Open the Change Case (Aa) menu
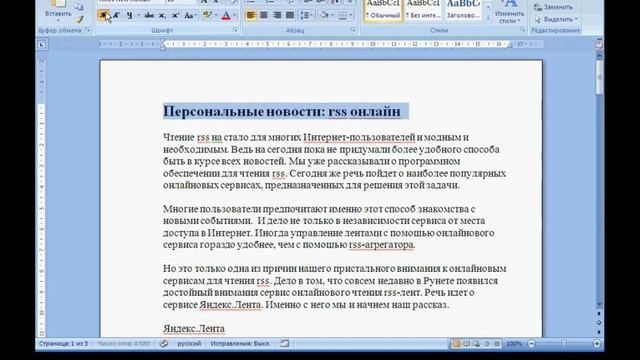 [x=190, y=16]
